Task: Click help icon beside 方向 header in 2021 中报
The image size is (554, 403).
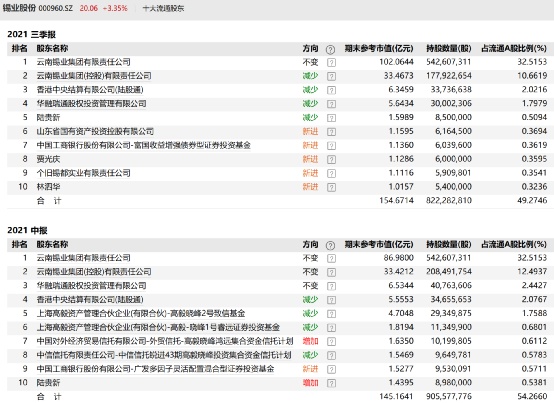Action: 330,245
